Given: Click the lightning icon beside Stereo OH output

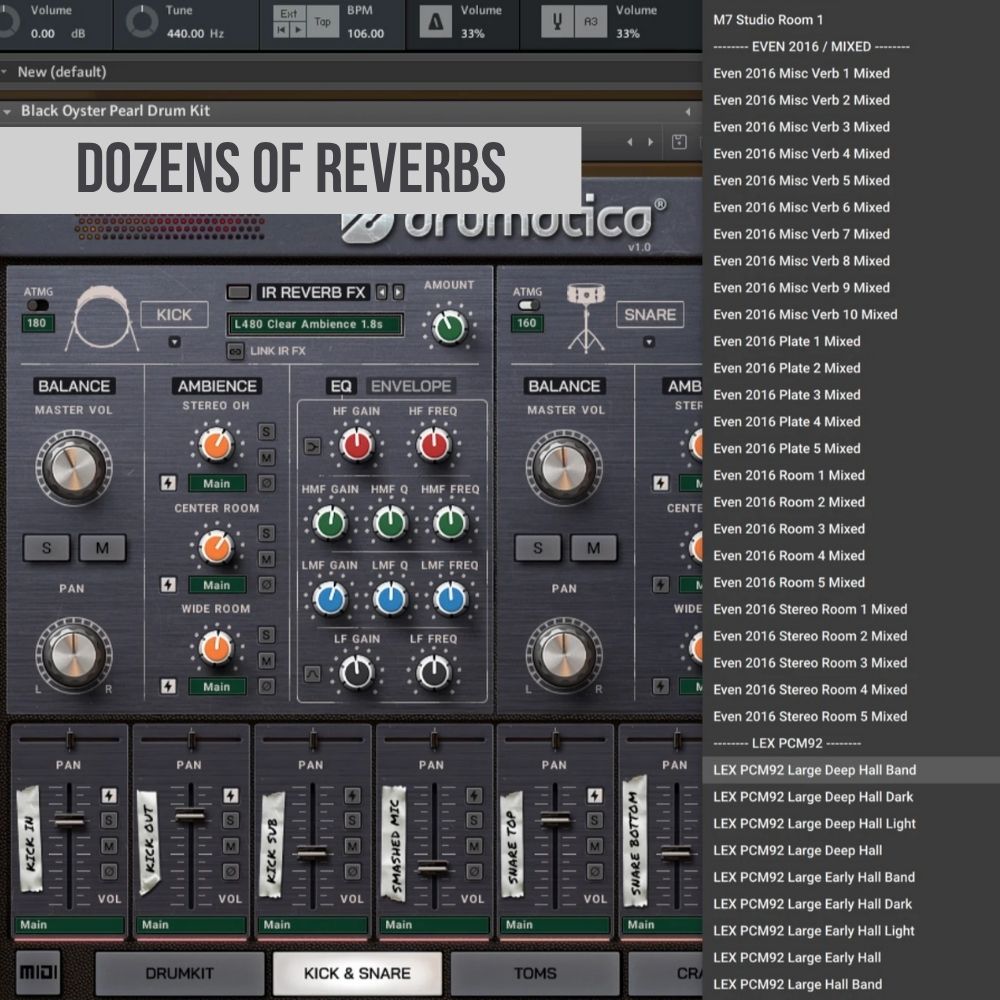Looking at the screenshot, I should (168, 484).
